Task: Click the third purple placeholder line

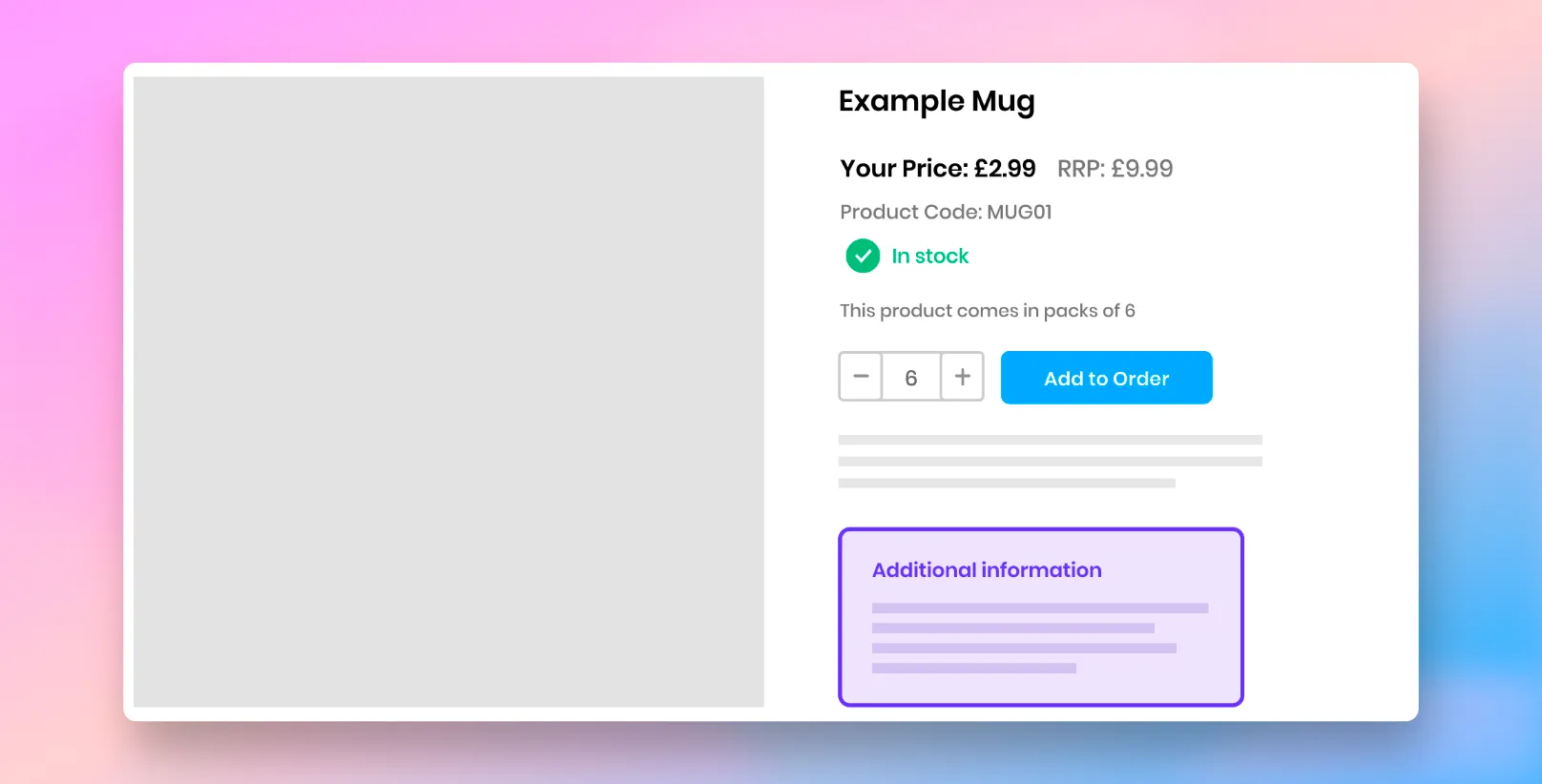Action: (x=1024, y=649)
